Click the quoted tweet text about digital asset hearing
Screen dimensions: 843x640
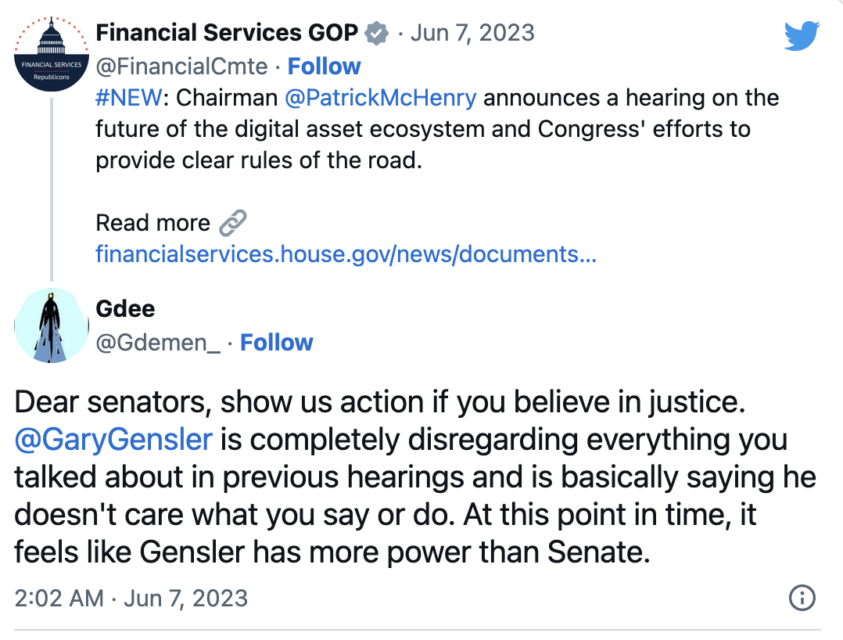pyautogui.click(x=437, y=129)
